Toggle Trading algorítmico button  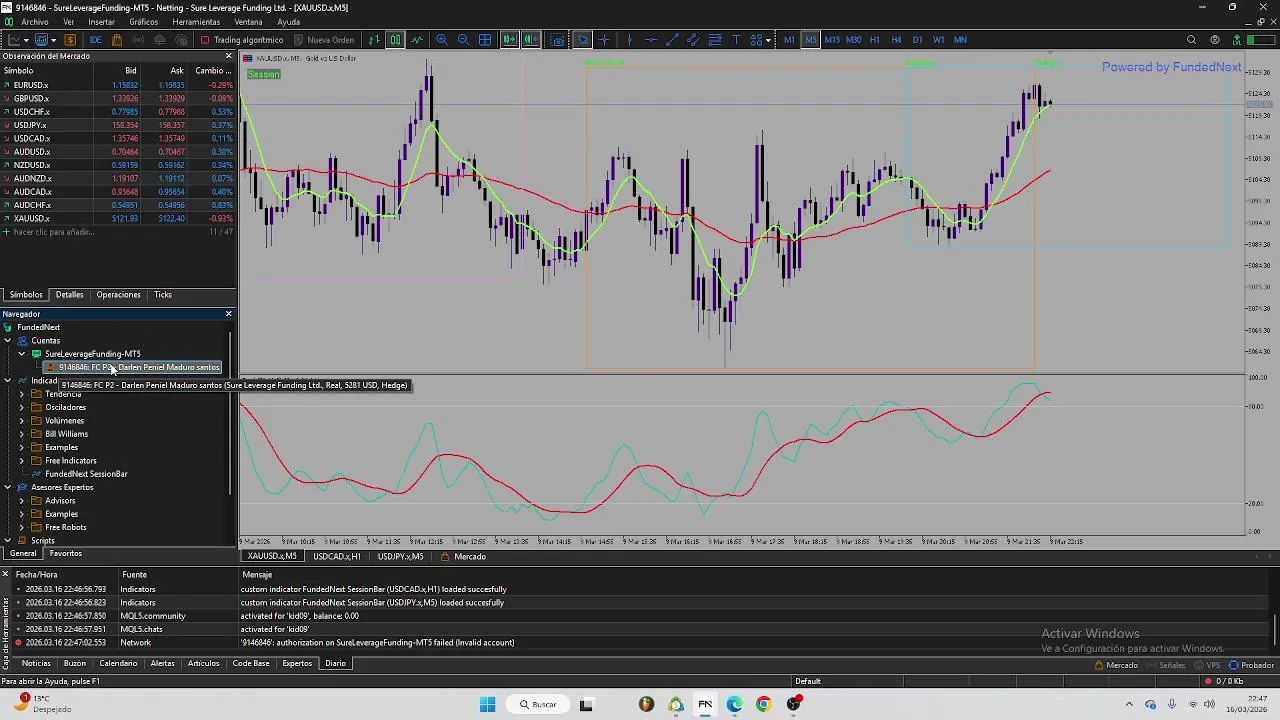(242, 40)
